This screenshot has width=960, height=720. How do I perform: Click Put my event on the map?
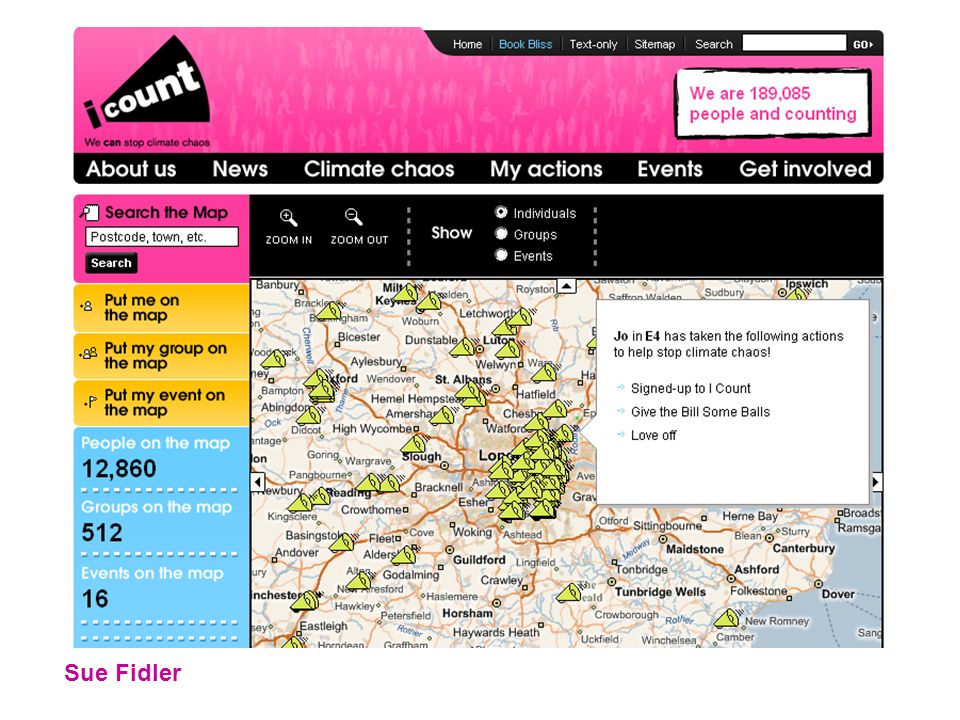[162, 403]
